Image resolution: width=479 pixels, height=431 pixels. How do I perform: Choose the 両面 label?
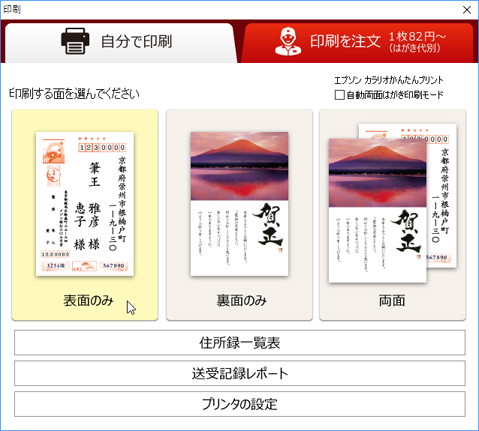(392, 301)
